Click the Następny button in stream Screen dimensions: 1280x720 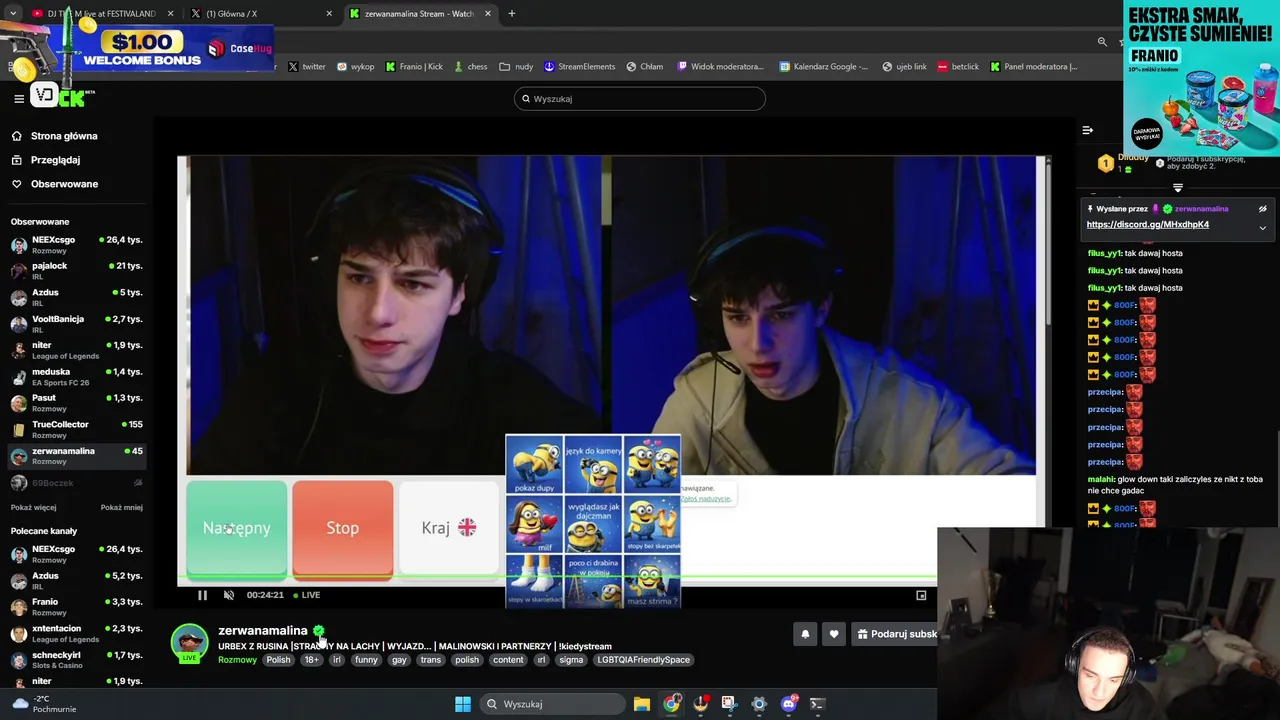[237, 528]
